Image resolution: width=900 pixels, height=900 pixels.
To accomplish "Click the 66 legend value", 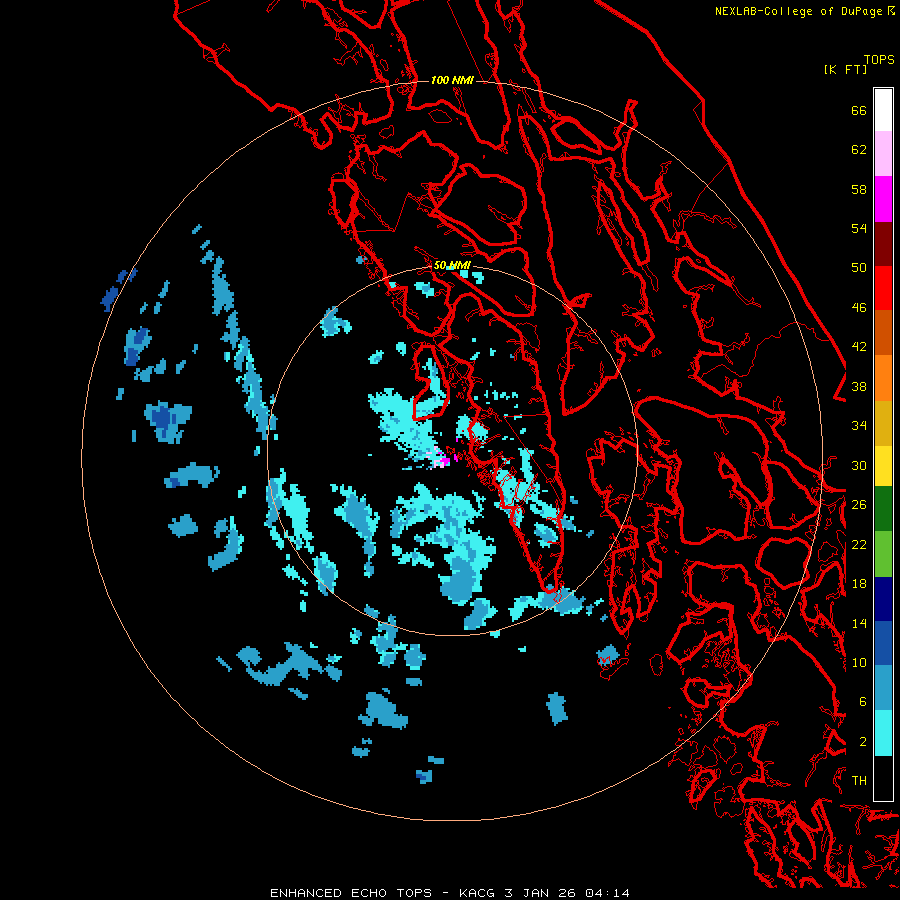I will [x=859, y=111].
